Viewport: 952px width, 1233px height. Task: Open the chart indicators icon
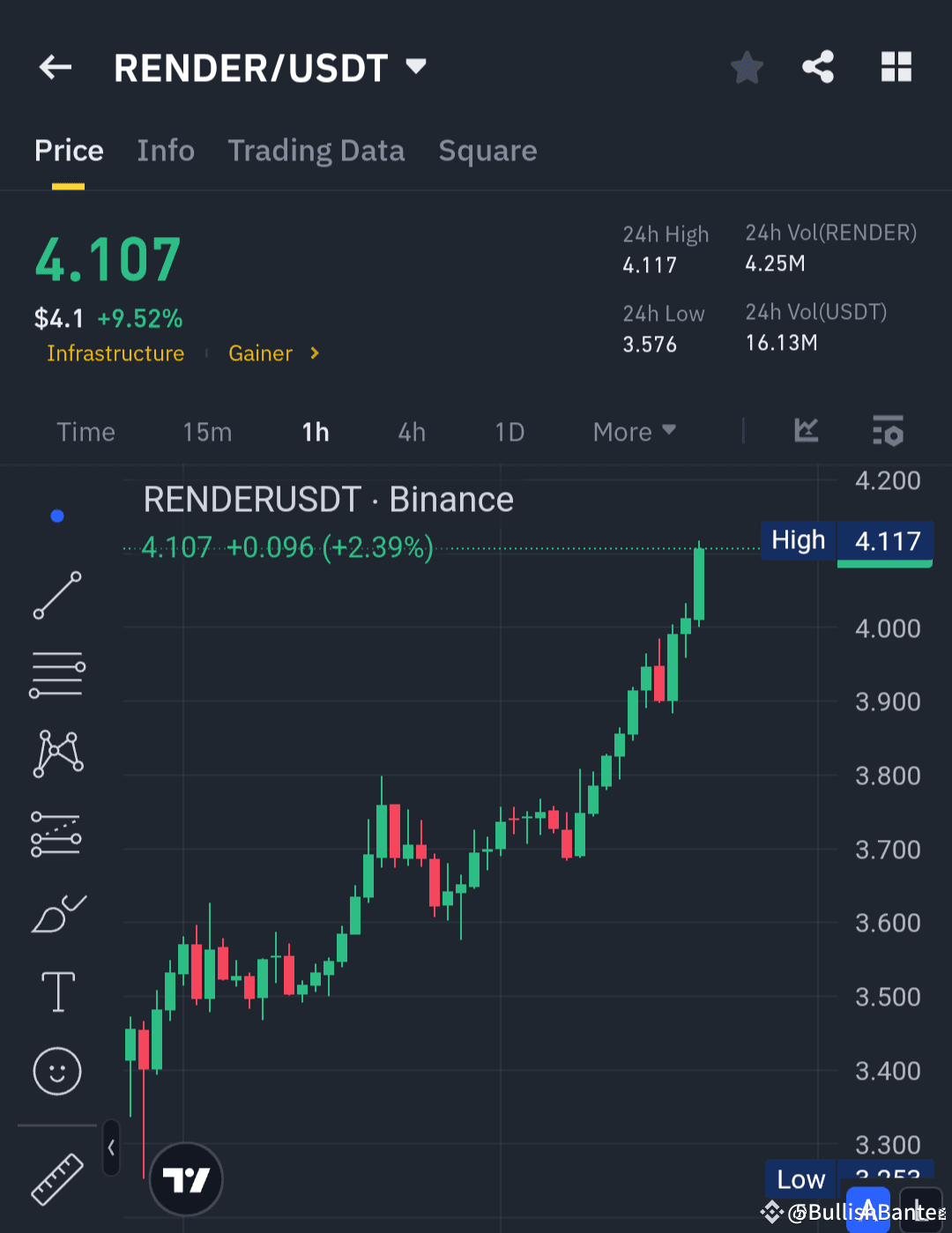(806, 431)
